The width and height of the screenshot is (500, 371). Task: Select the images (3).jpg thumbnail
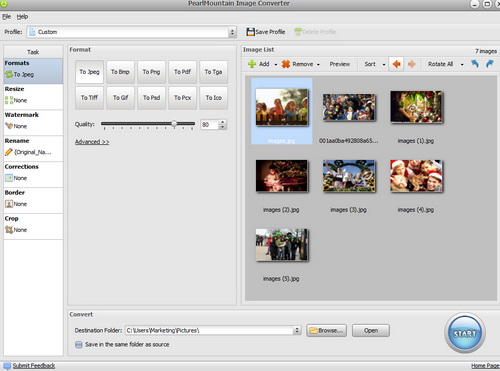coord(349,176)
